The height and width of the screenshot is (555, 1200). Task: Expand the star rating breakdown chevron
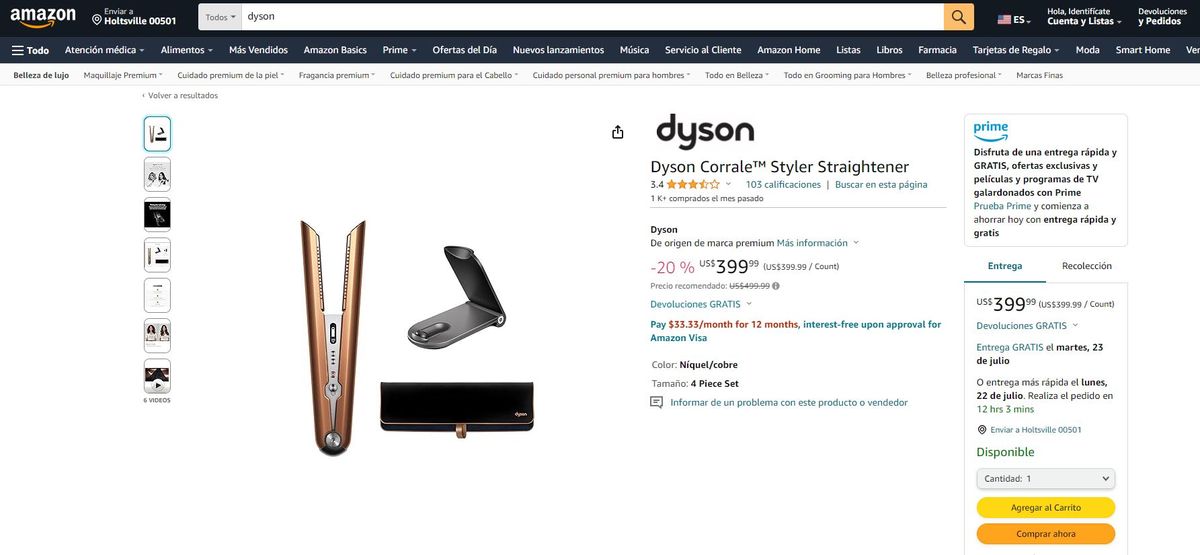coord(728,184)
